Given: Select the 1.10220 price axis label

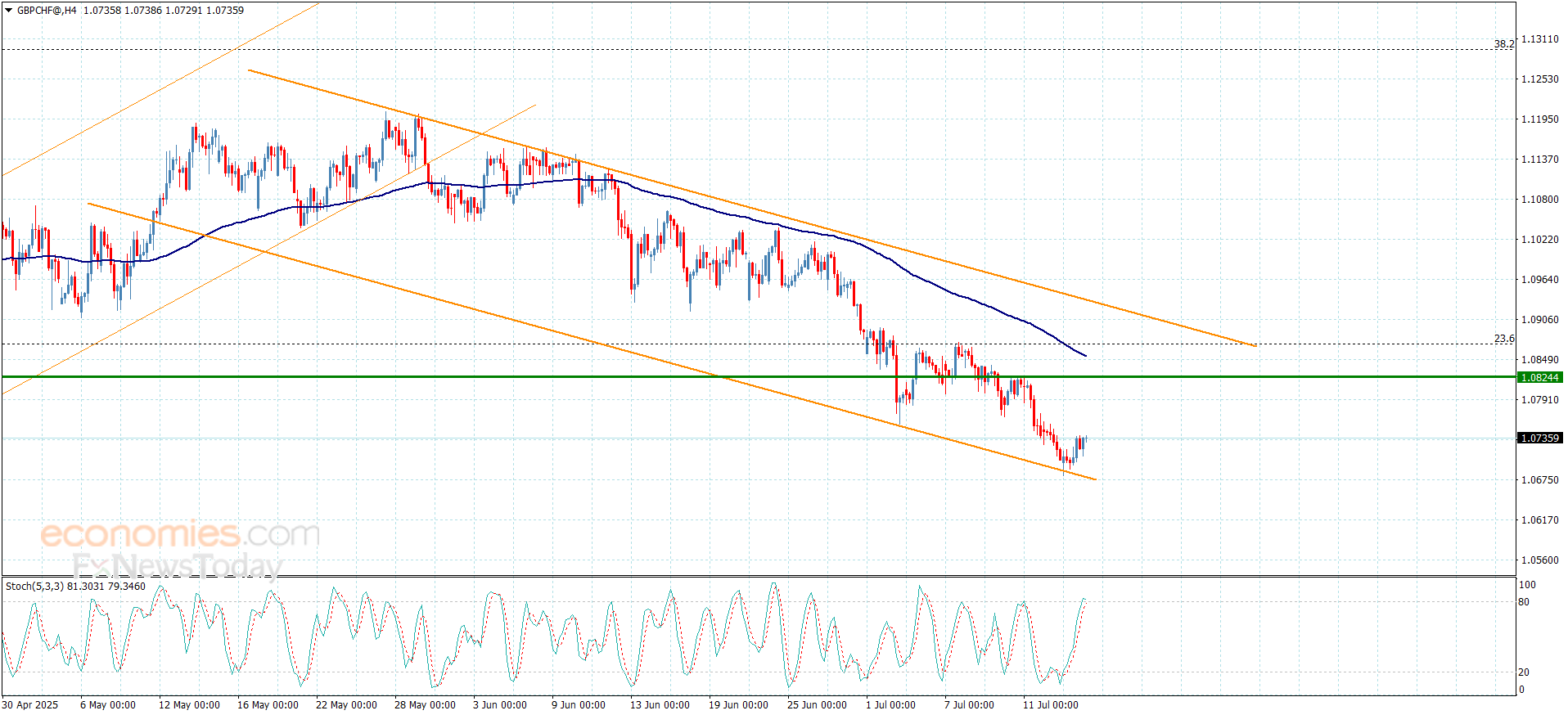Looking at the screenshot, I should click(1539, 239).
